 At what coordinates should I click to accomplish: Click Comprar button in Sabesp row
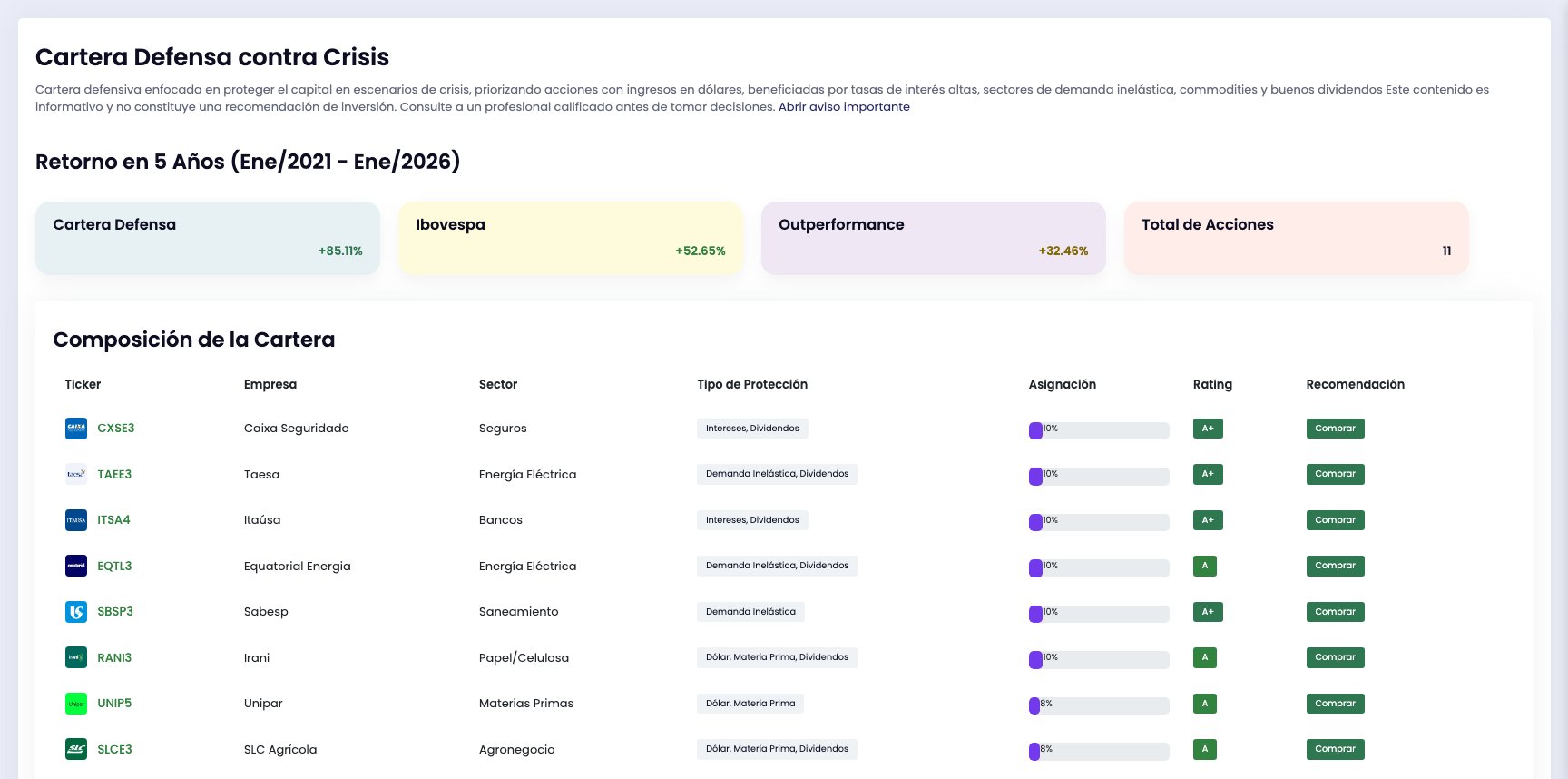[1335, 612]
